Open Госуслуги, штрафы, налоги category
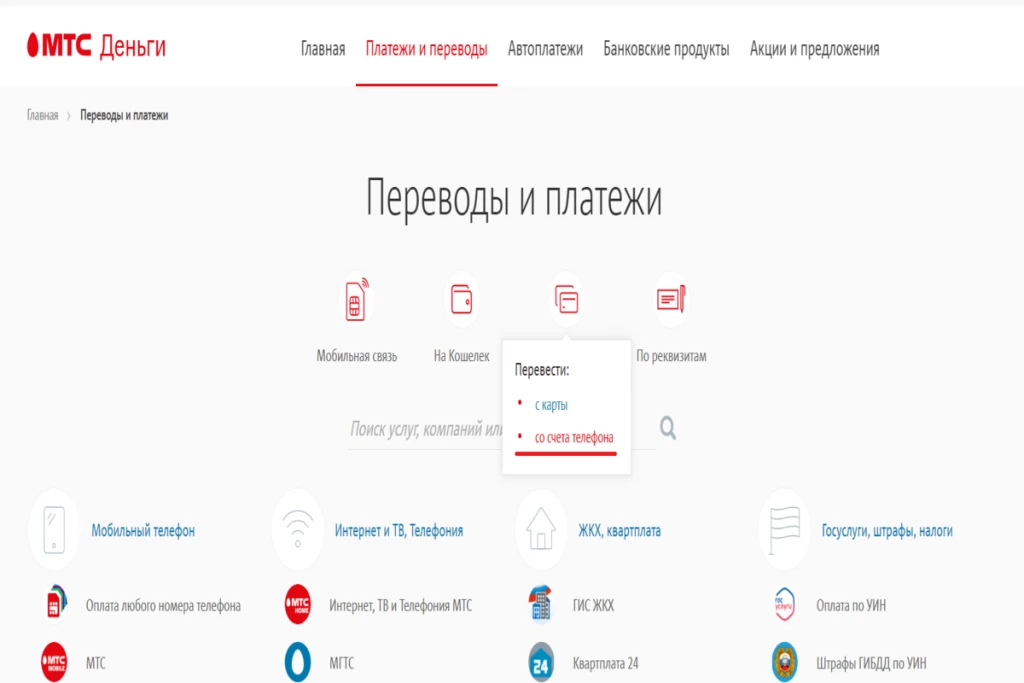This screenshot has width=1024, height=683. point(887,531)
